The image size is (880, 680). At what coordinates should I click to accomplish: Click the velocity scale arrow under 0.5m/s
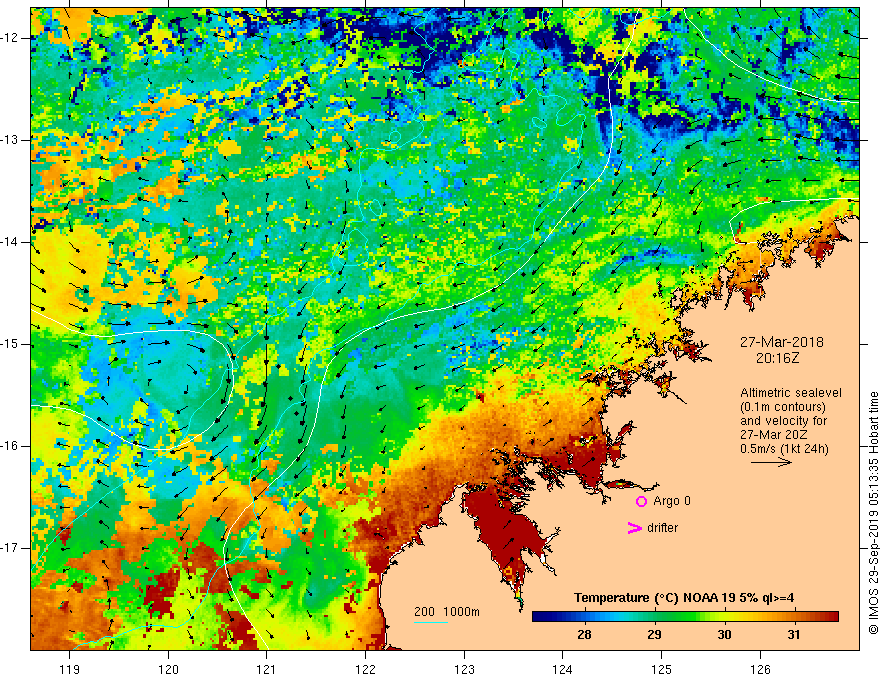771,462
